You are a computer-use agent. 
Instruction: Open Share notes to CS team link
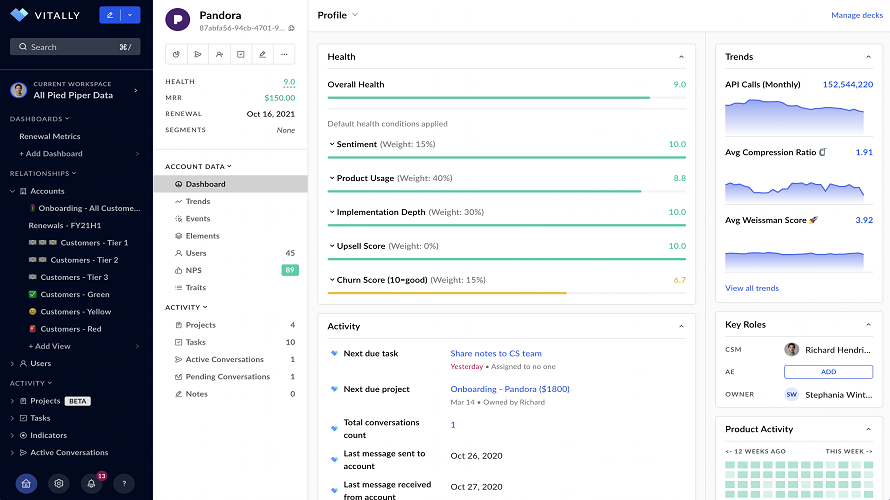tap(496, 354)
